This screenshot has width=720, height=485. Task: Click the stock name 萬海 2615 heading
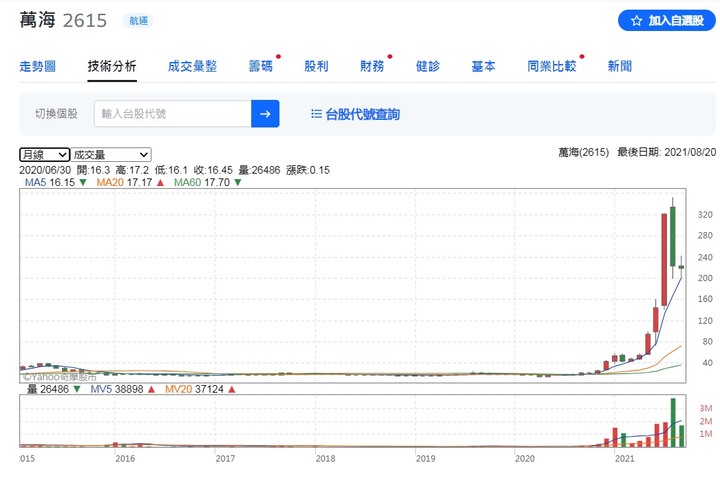63,20
